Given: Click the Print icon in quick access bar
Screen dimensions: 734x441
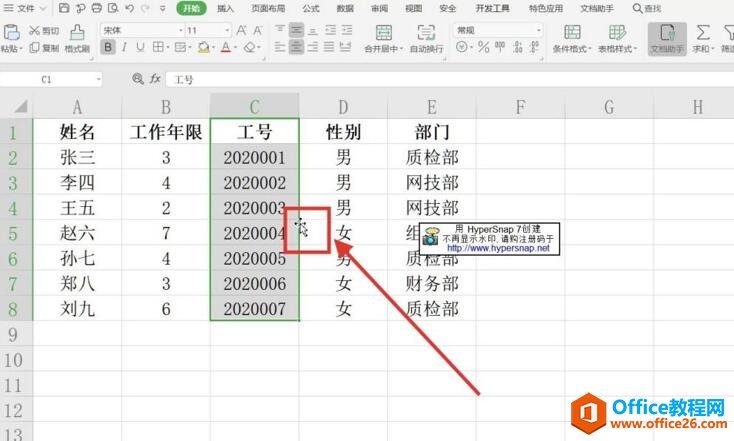Looking at the screenshot, I should pyautogui.click(x=96, y=8).
